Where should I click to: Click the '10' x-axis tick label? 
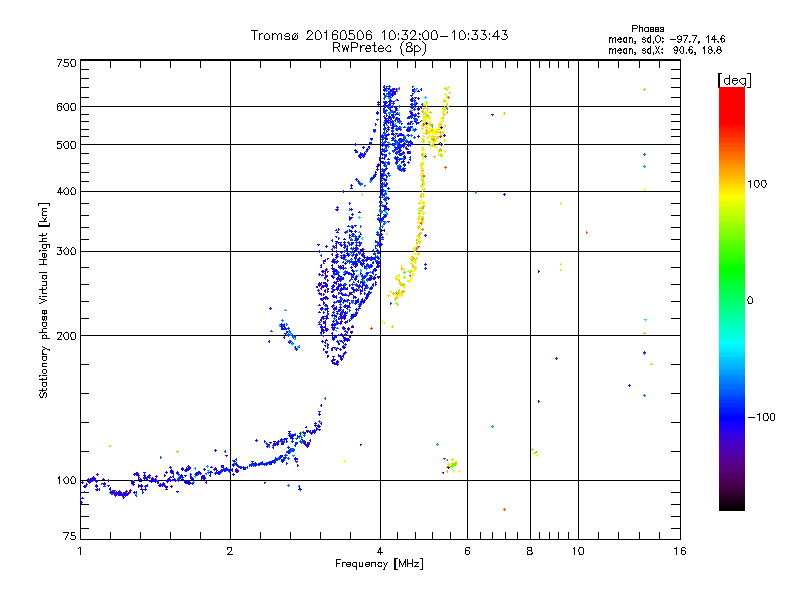(578, 551)
